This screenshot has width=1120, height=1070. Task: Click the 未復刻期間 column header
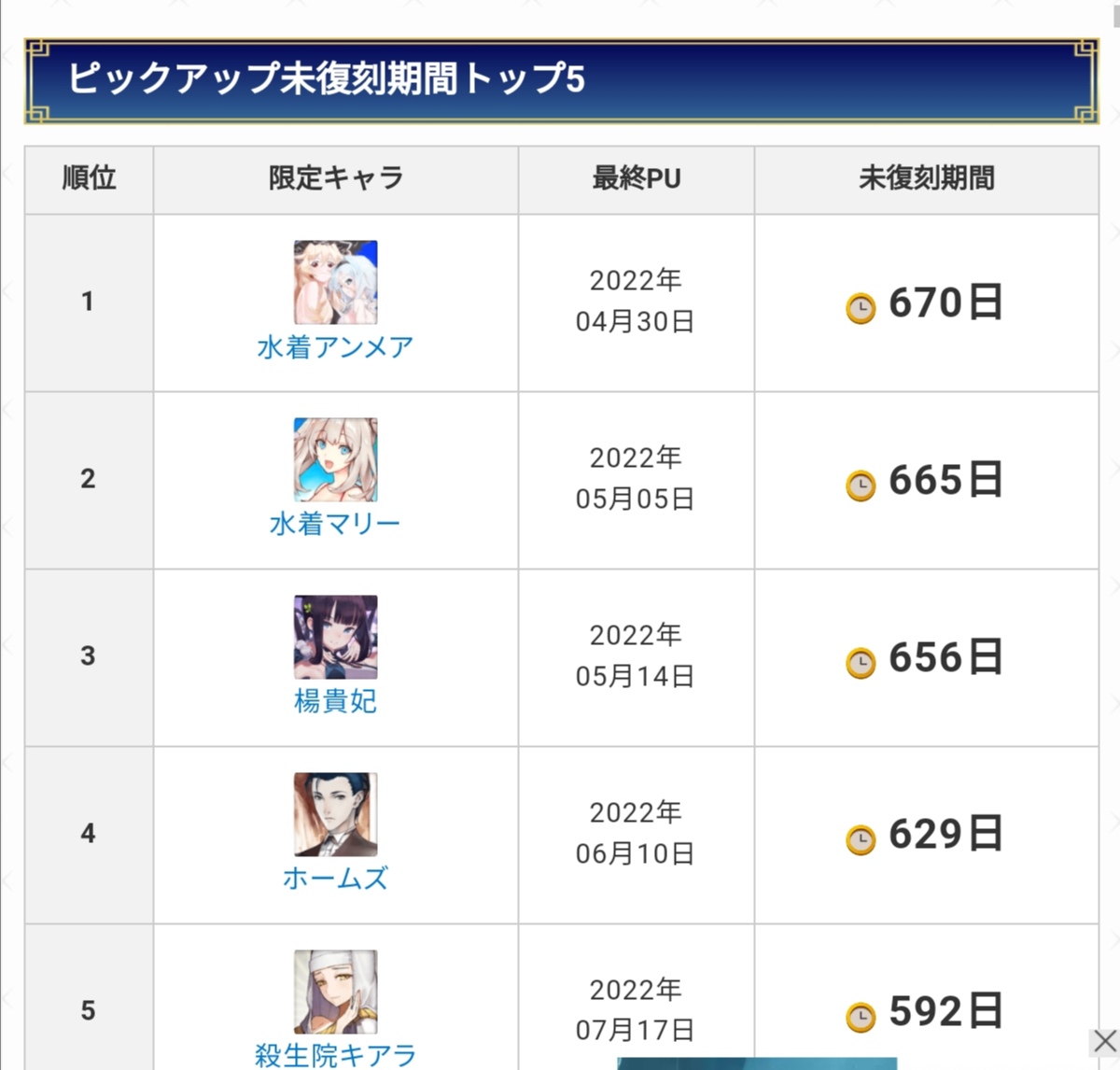[926, 178]
